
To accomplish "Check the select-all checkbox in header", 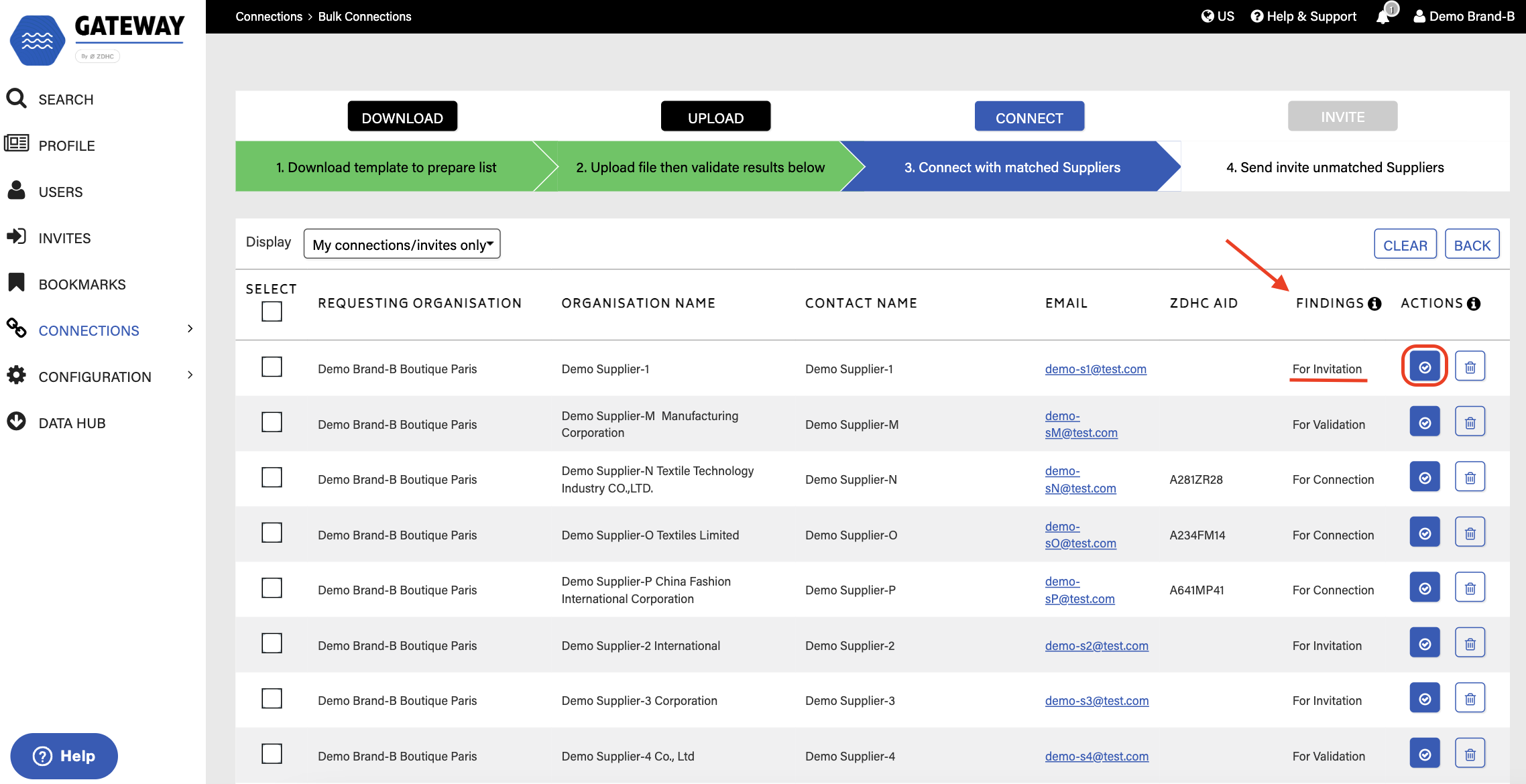I will point(272,312).
